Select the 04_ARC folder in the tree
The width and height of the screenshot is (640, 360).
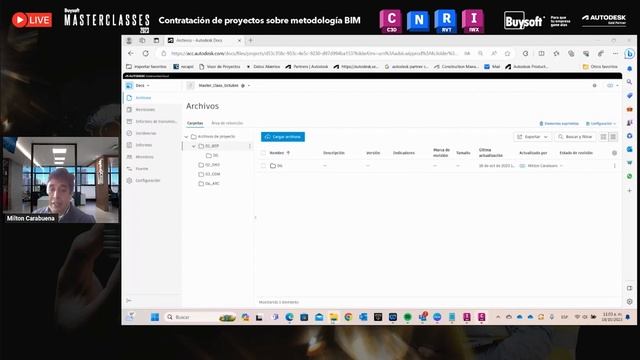tap(209, 184)
